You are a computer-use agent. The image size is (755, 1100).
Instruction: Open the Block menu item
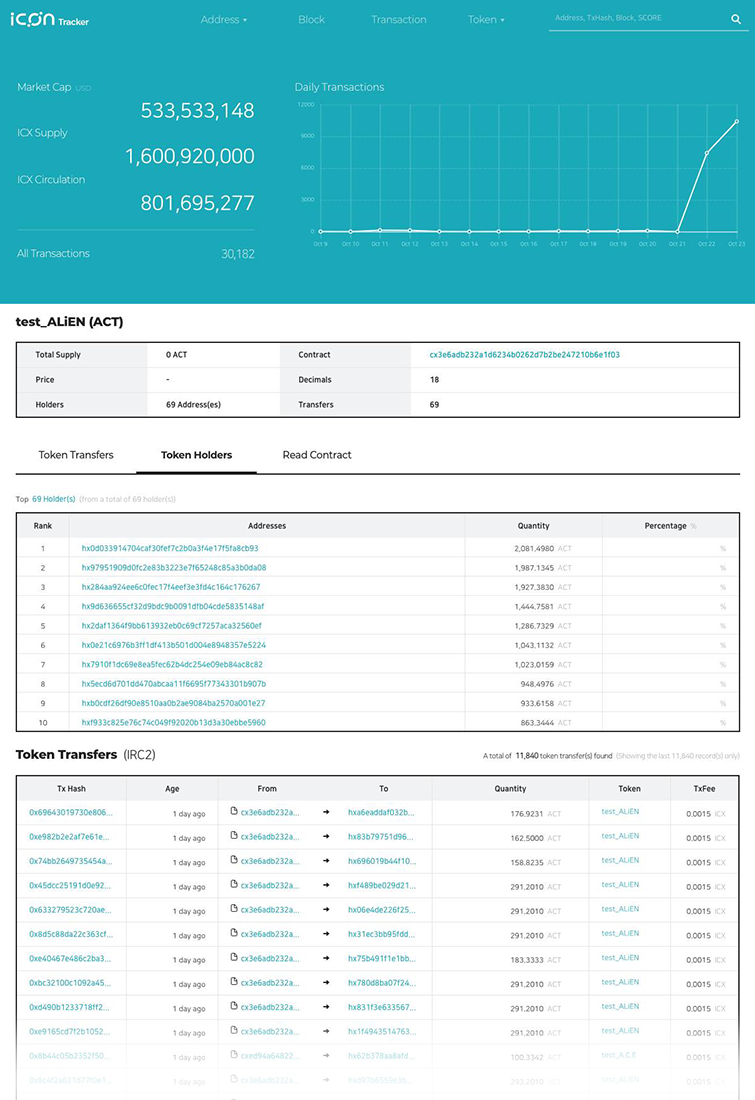(311, 20)
